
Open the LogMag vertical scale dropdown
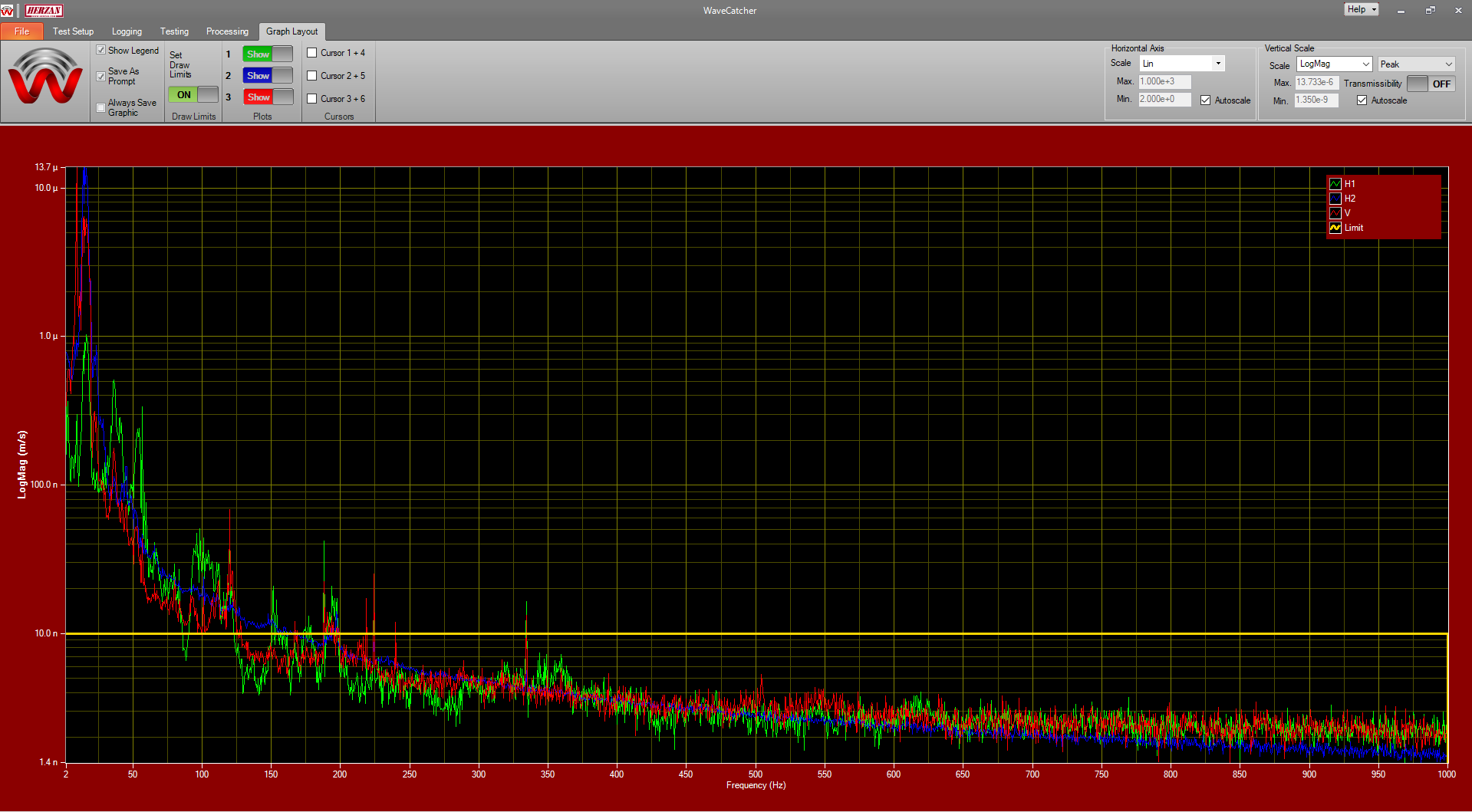(x=1334, y=64)
